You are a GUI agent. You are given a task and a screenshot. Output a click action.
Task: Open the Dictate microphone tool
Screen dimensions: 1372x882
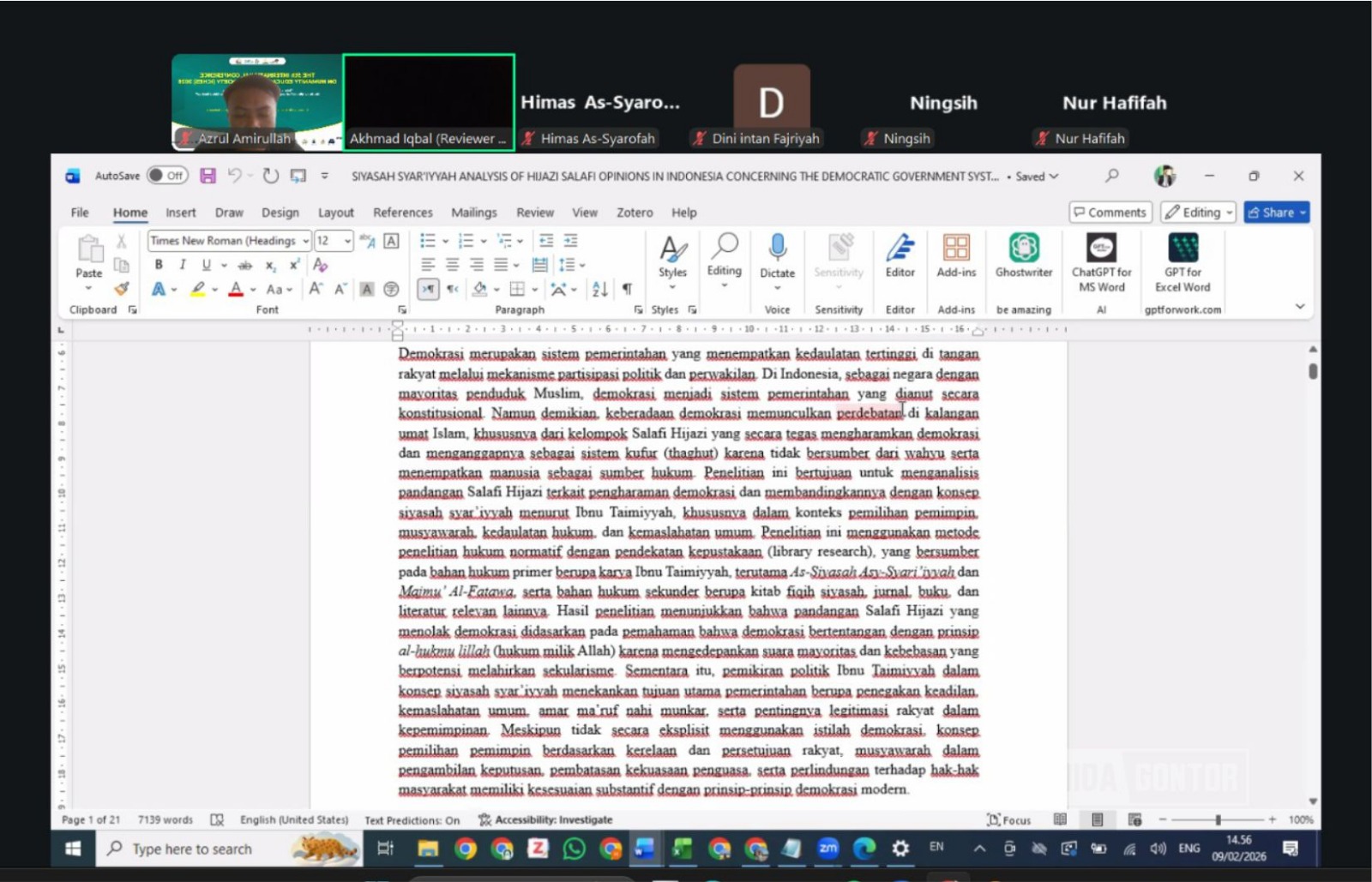[777, 257]
